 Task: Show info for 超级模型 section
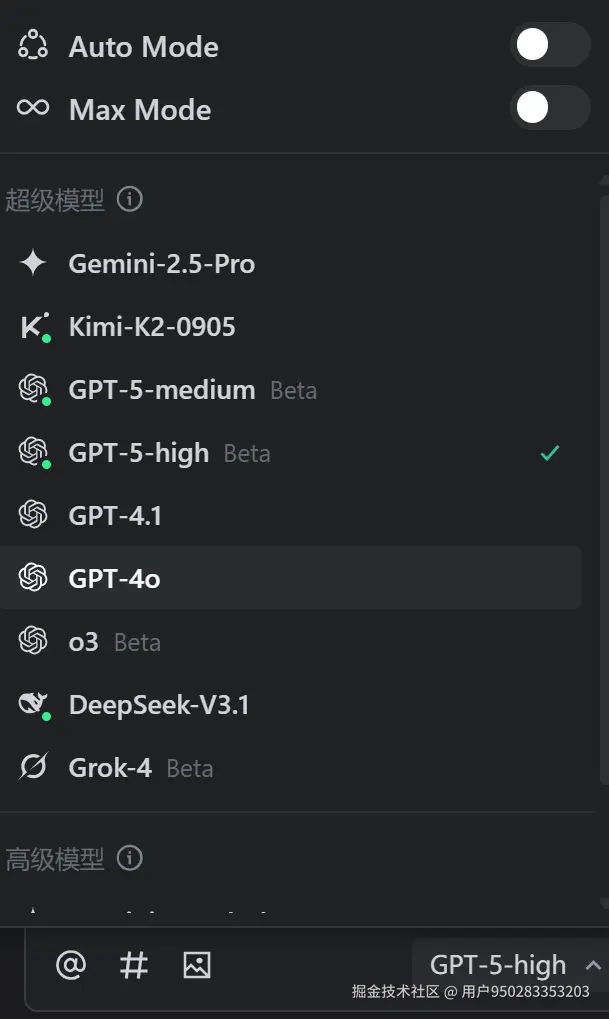pyautogui.click(x=130, y=200)
